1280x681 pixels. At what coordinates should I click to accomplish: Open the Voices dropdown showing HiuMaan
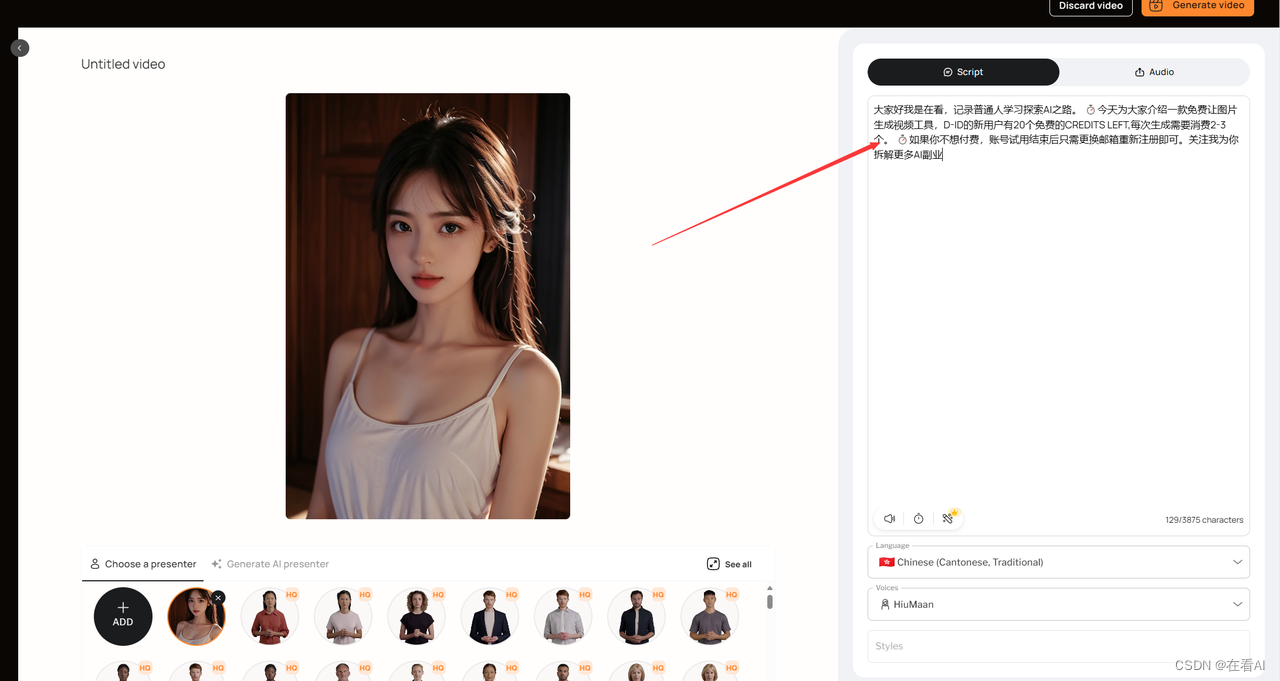(x=1058, y=604)
